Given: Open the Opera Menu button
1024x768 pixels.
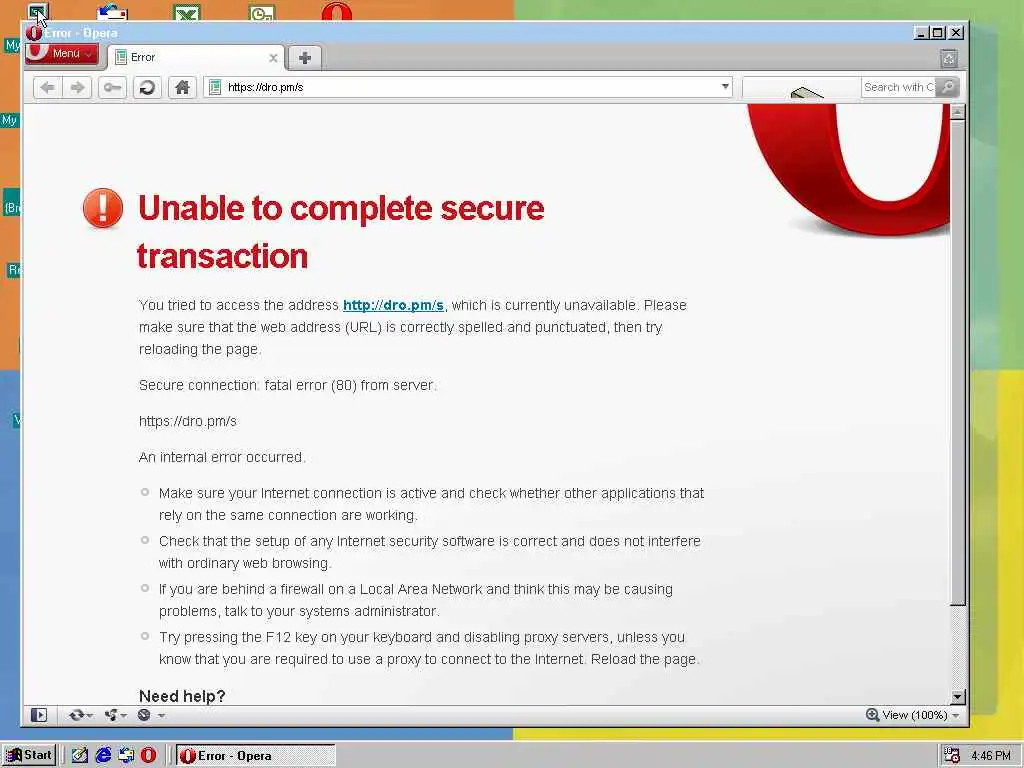Looking at the screenshot, I should [x=63, y=54].
